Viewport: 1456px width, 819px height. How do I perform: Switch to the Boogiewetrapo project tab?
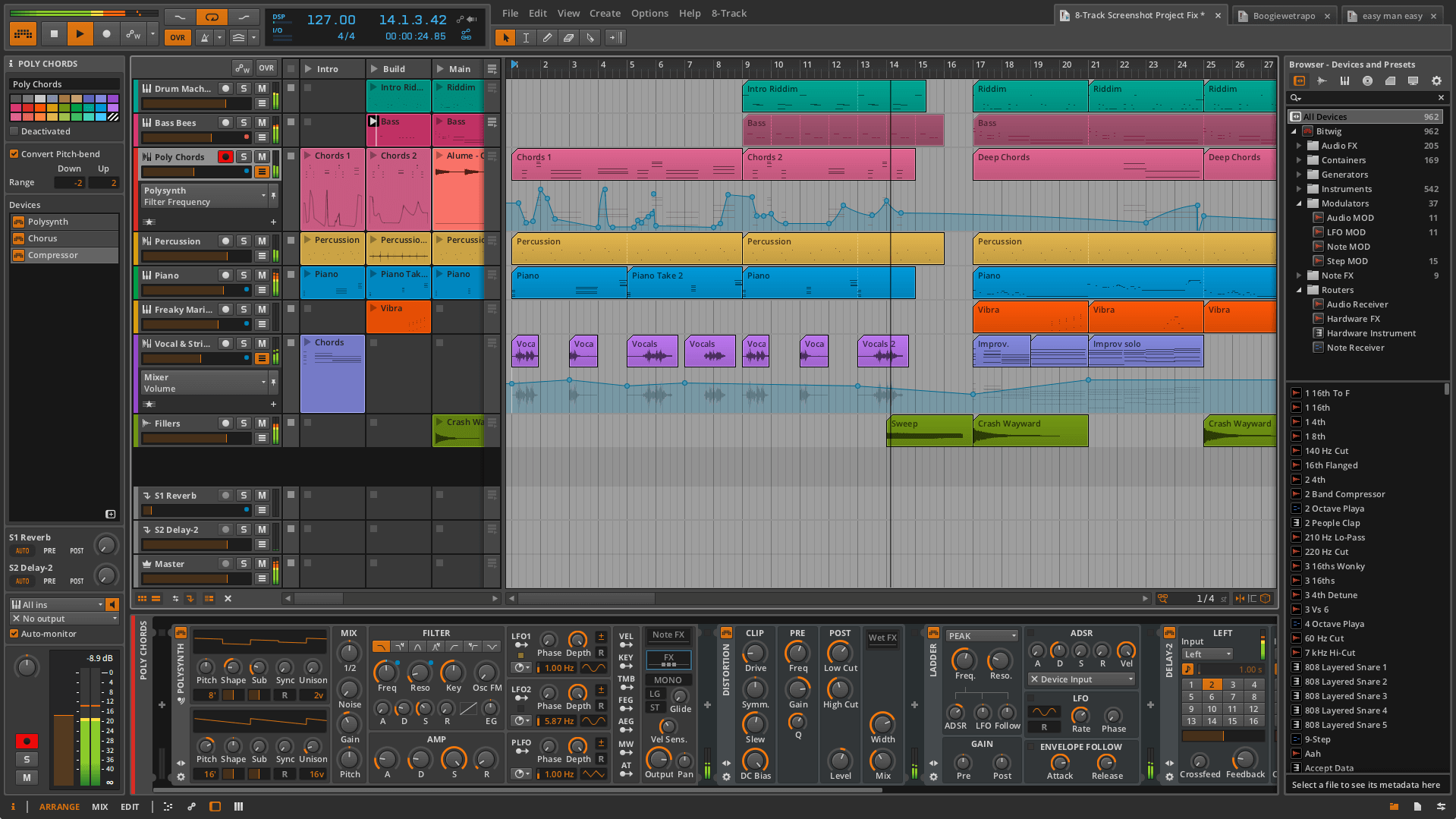coord(1285,16)
